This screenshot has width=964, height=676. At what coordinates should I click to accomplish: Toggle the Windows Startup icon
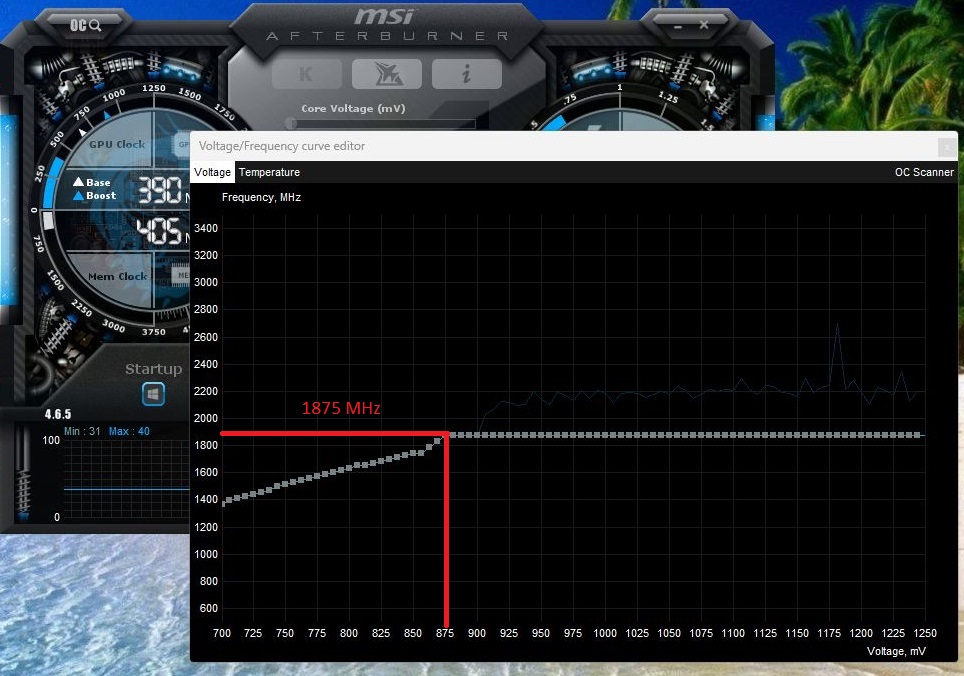[x=153, y=394]
